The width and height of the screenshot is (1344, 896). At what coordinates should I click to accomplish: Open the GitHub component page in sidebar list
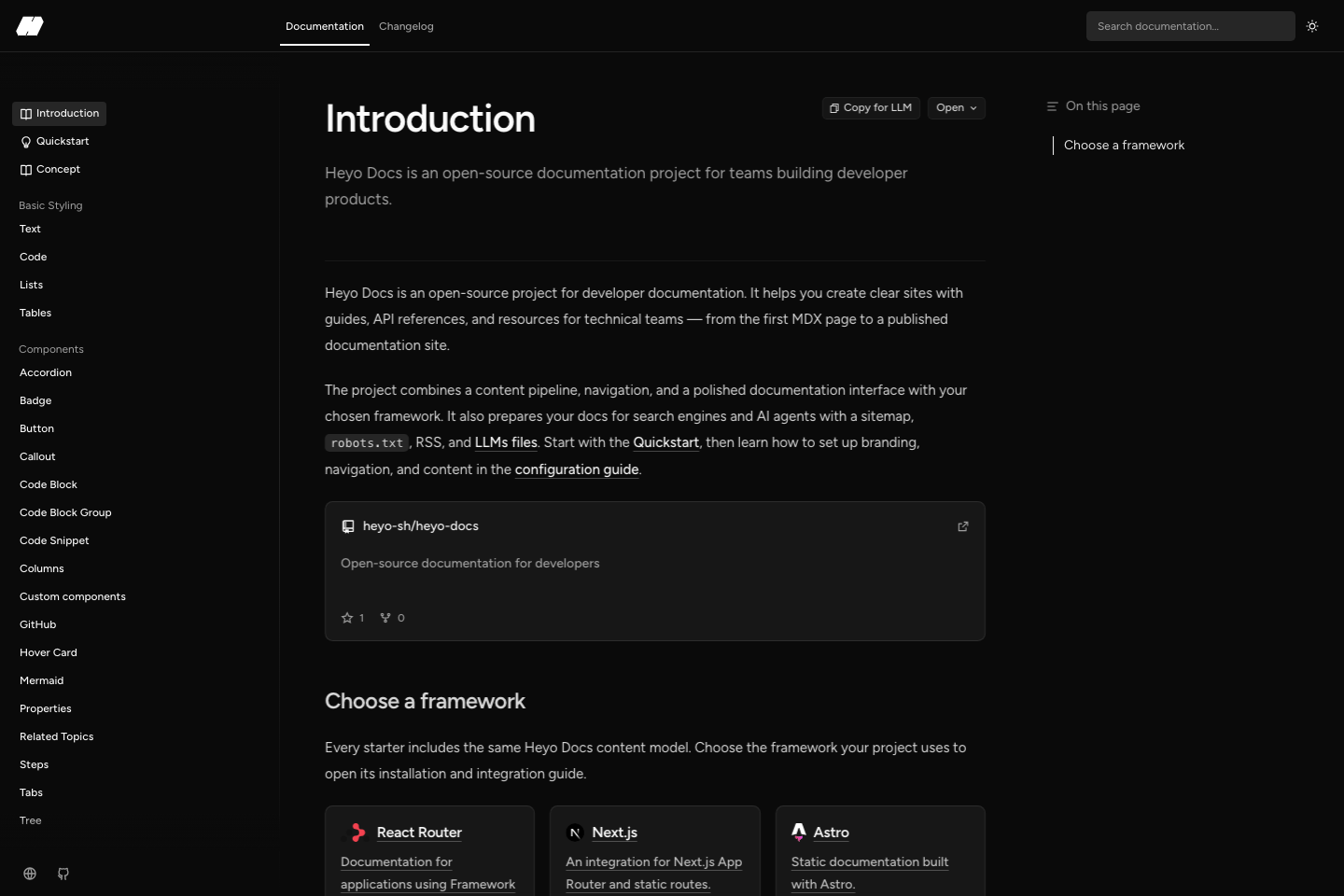[x=37, y=625]
